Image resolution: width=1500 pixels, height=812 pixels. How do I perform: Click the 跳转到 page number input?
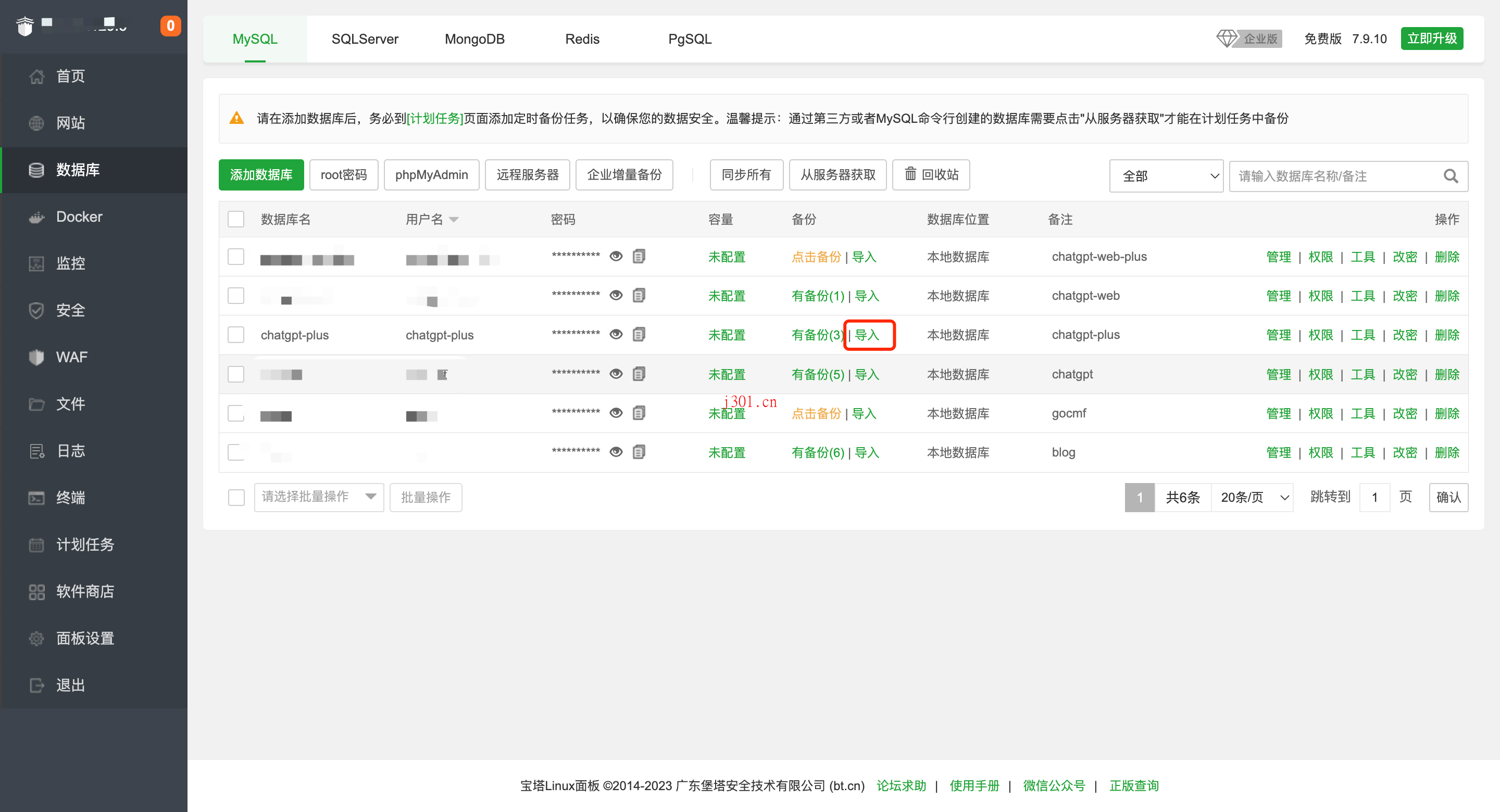click(1374, 497)
